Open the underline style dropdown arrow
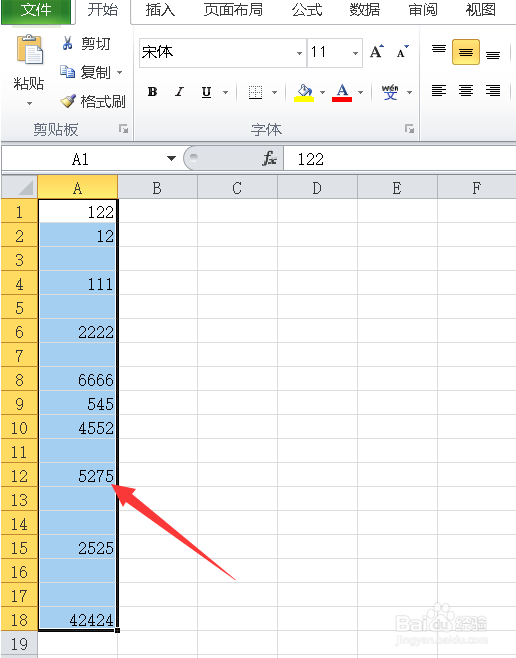This screenshot has height=658, width=516. (x=226, y=92)
